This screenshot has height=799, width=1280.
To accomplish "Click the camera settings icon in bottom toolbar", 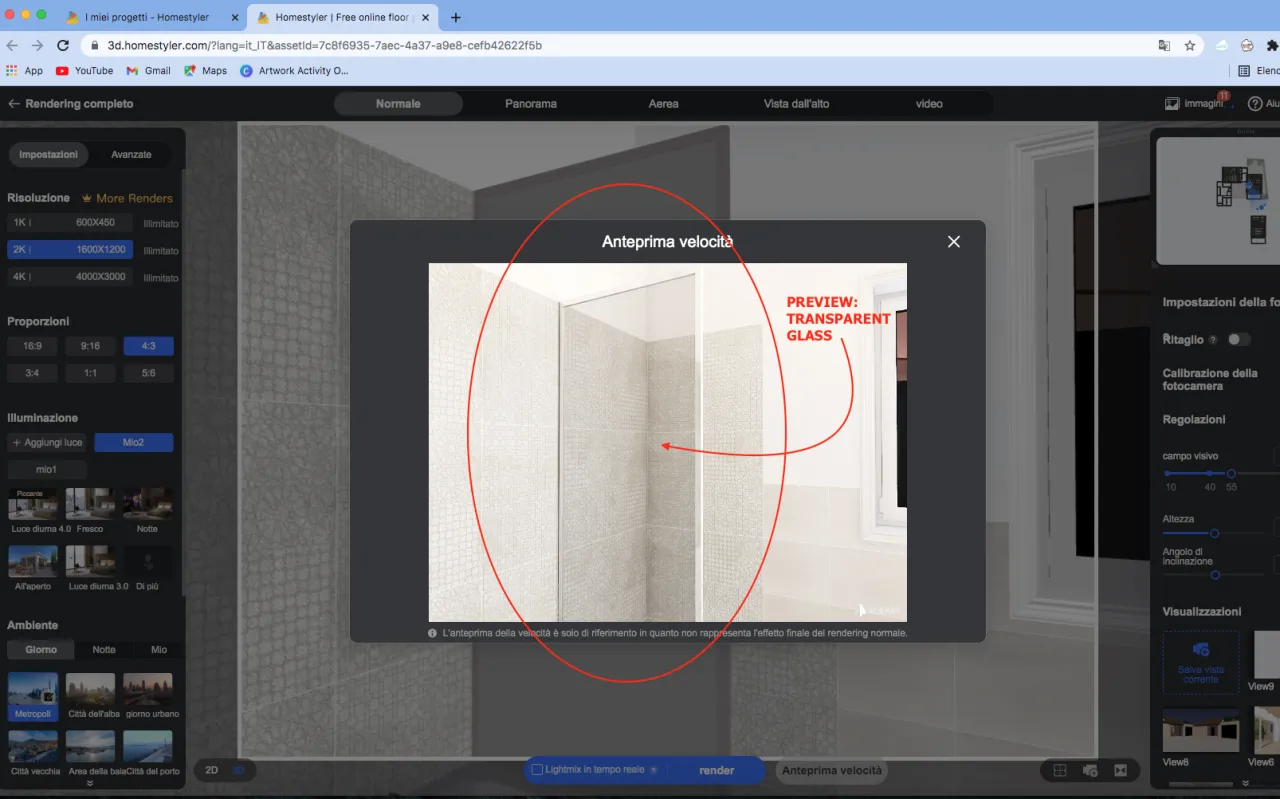I will click(x=1090, y=770).
